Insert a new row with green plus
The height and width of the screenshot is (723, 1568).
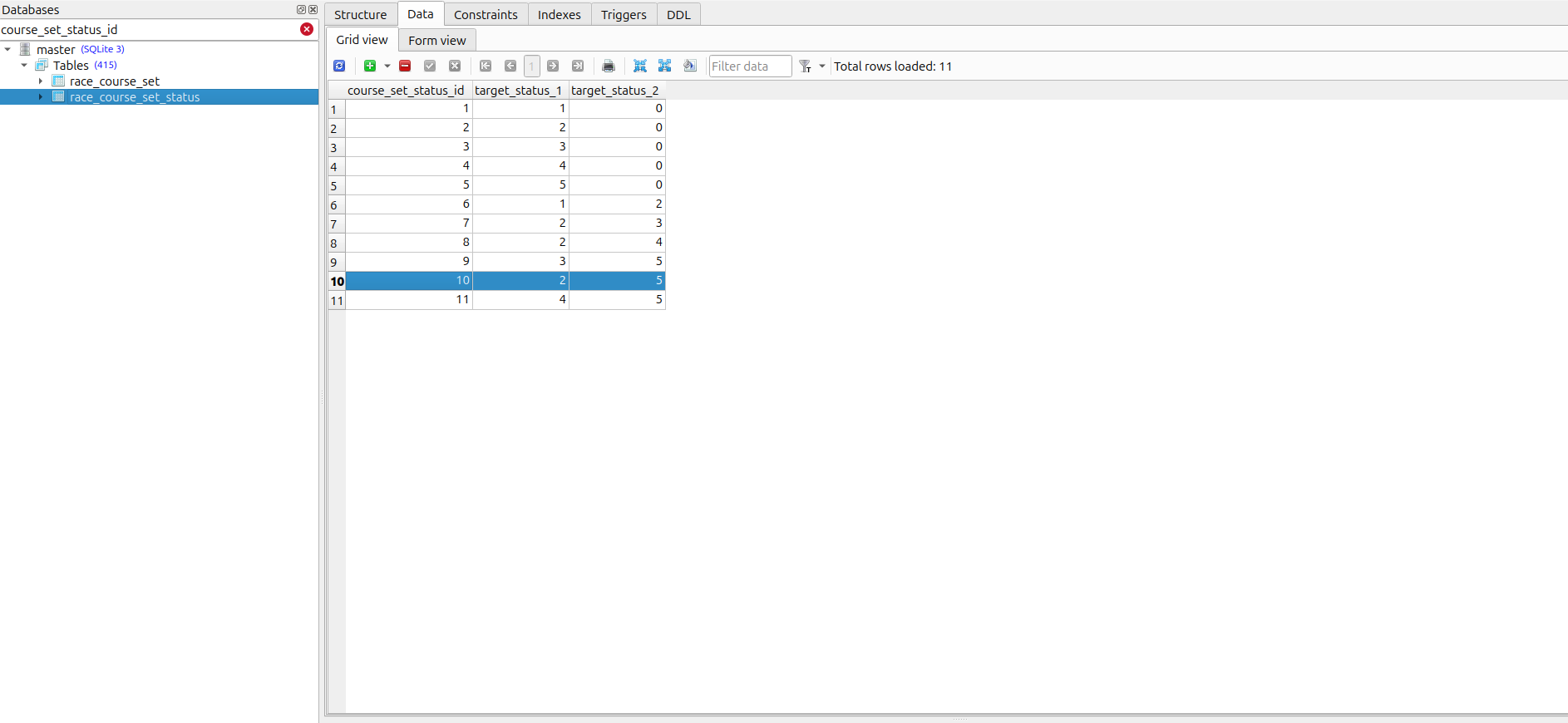point(370,66)
